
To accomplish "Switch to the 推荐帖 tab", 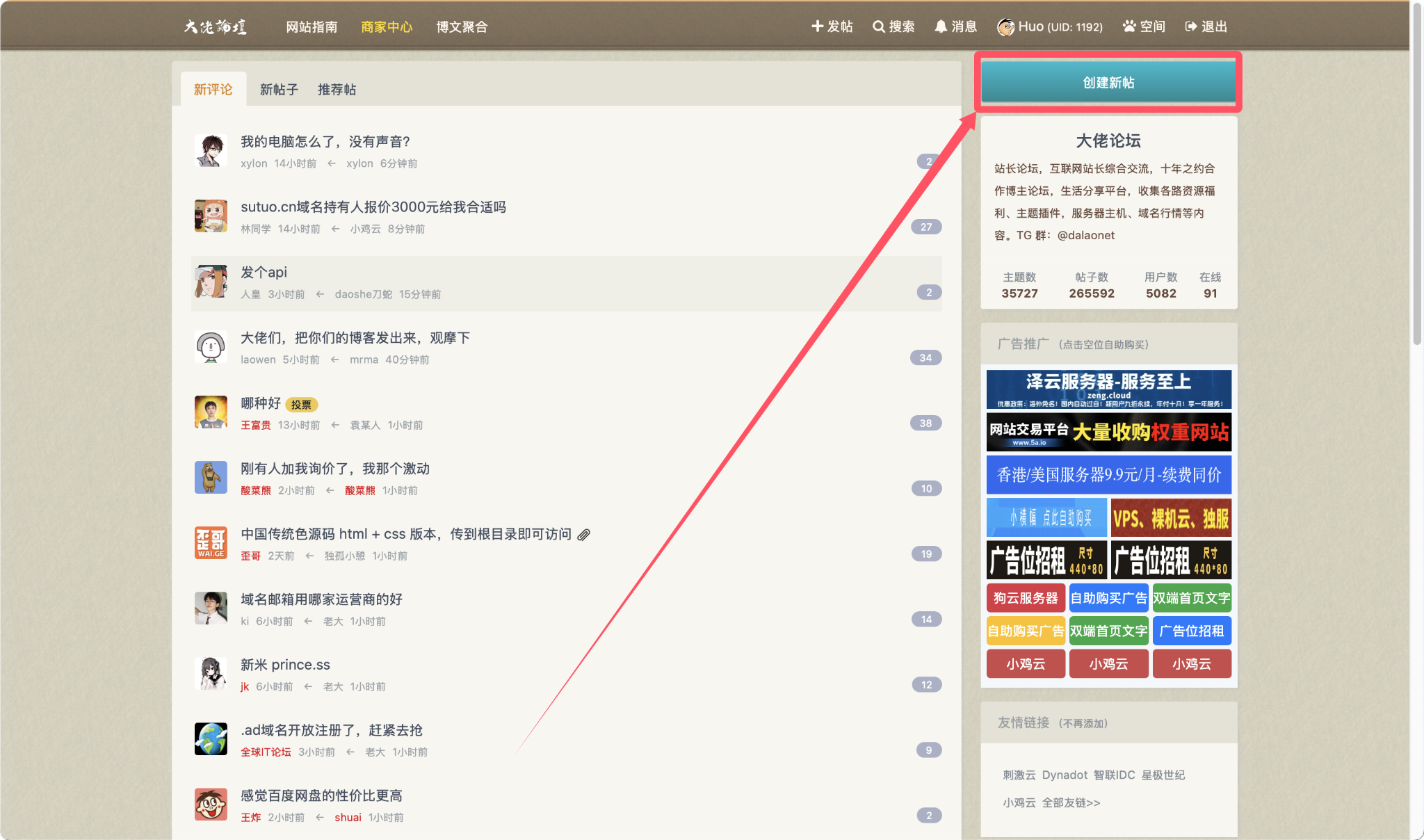I will click(337, 90).
